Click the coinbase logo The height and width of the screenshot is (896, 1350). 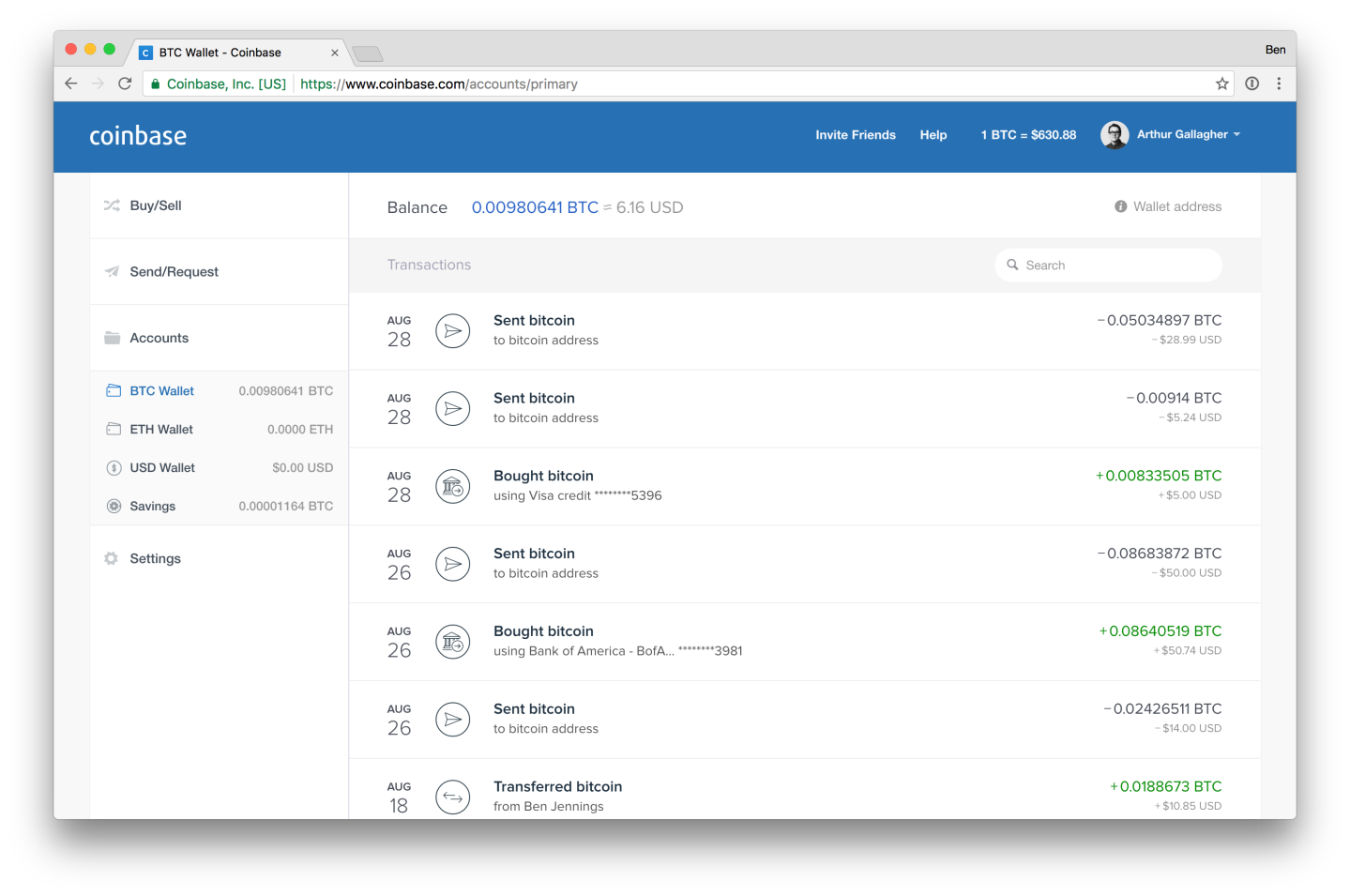[x=138, y=136]
